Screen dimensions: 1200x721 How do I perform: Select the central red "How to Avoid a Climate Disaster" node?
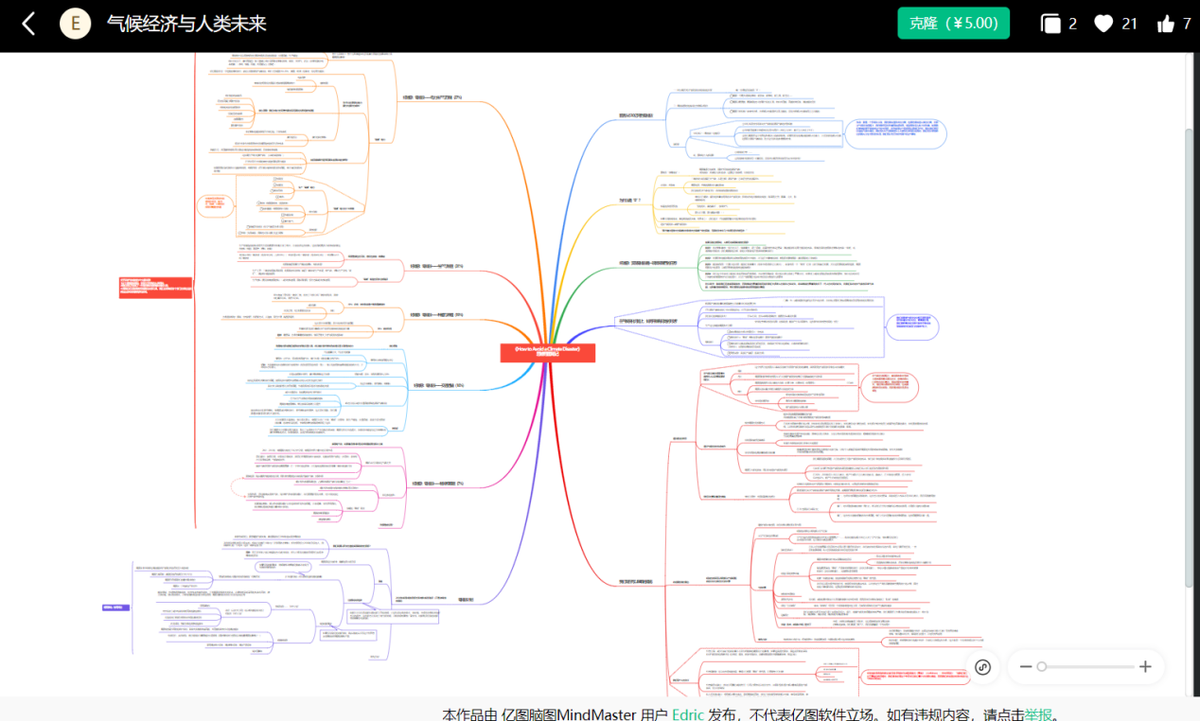click(x=549, y=351)
